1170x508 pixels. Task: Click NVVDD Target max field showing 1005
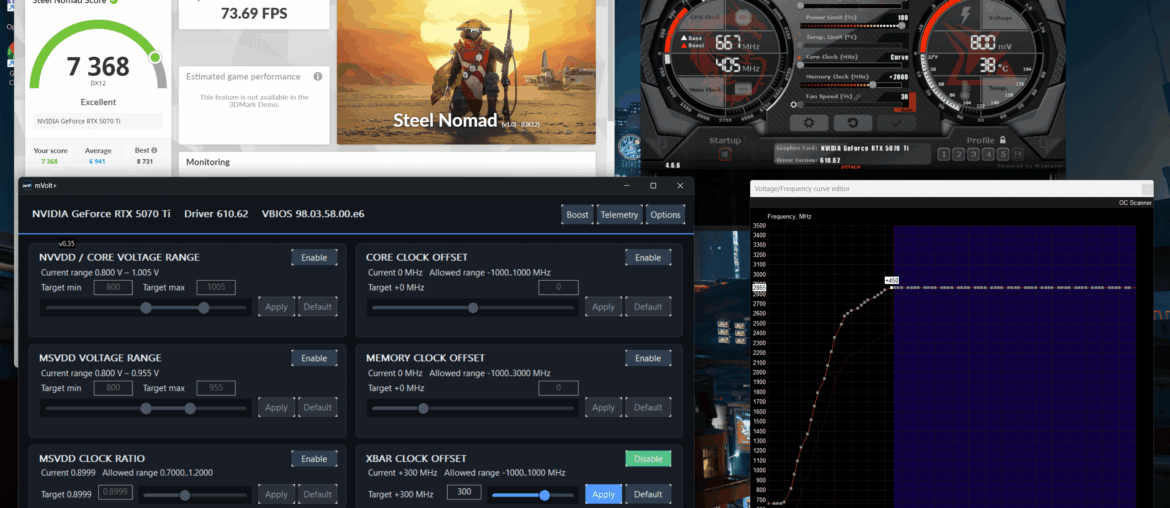tap(216, 287)
